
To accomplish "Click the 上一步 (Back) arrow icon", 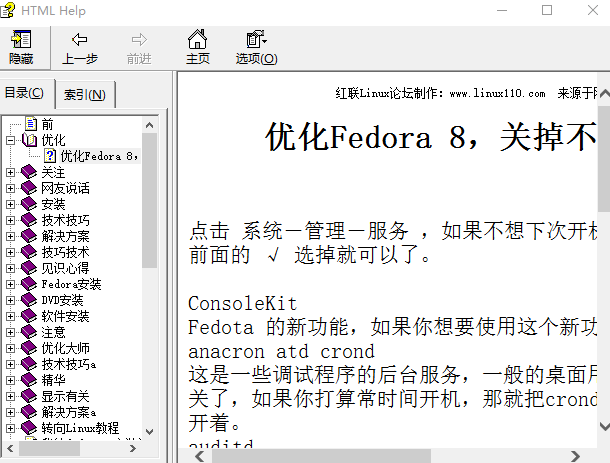I will 80,40.
